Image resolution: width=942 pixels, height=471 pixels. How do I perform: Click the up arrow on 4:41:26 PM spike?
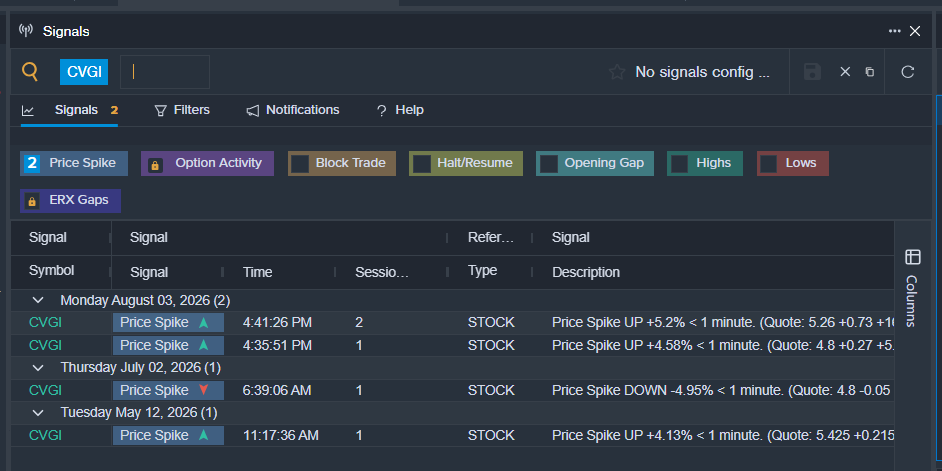pyautogui.click(x=204, y=323)
